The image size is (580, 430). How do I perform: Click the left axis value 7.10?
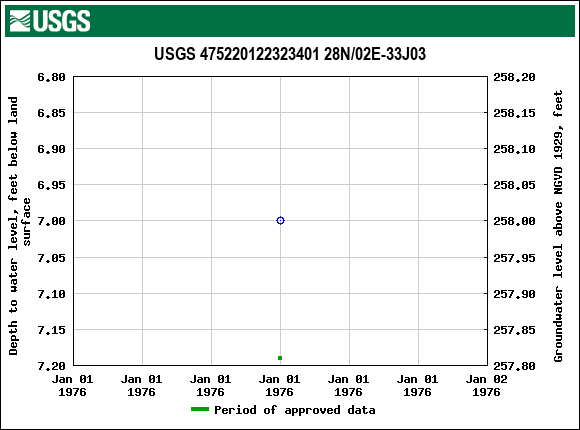pos(51,294)
